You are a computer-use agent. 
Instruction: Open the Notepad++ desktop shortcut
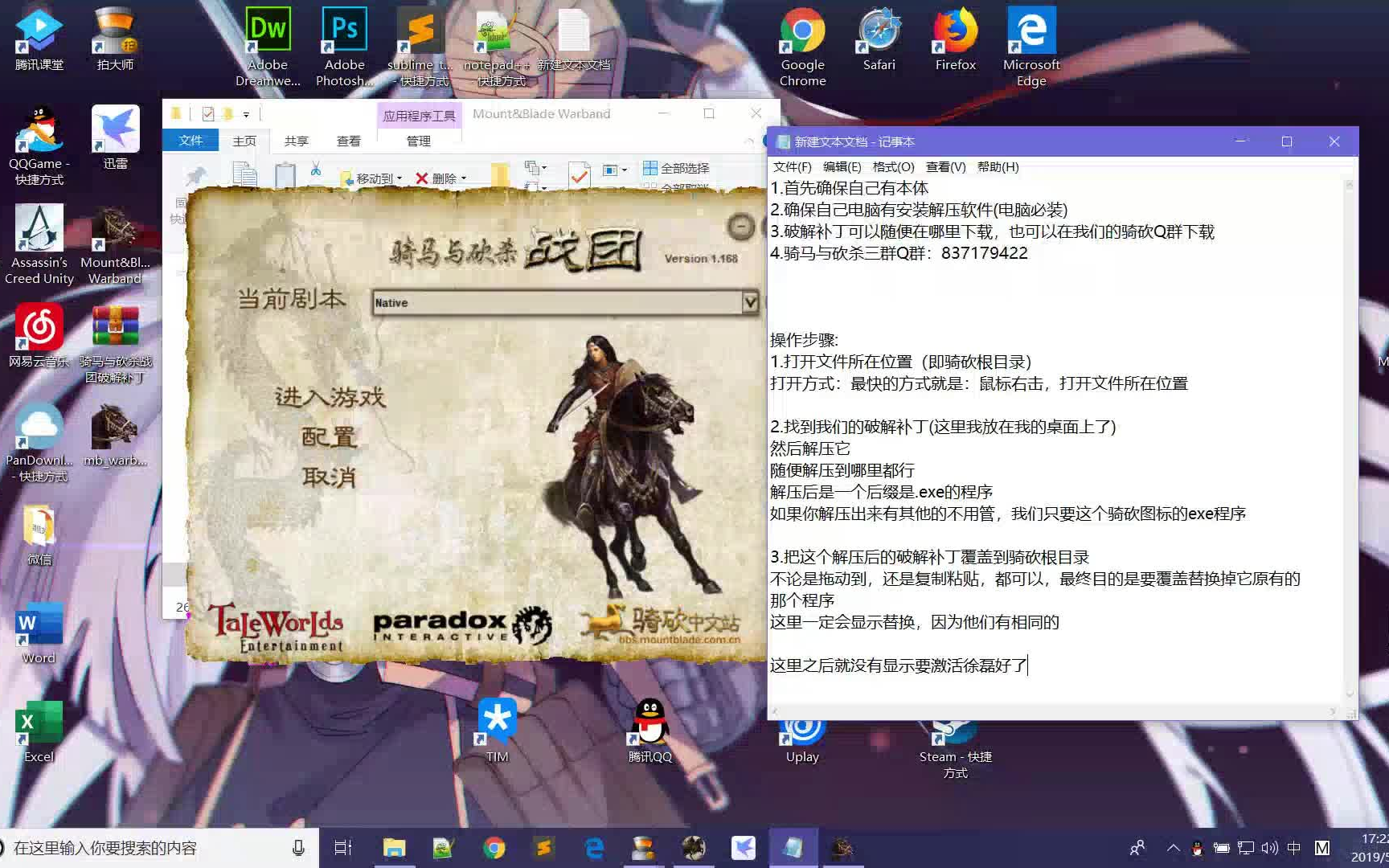tap(497, 47)
